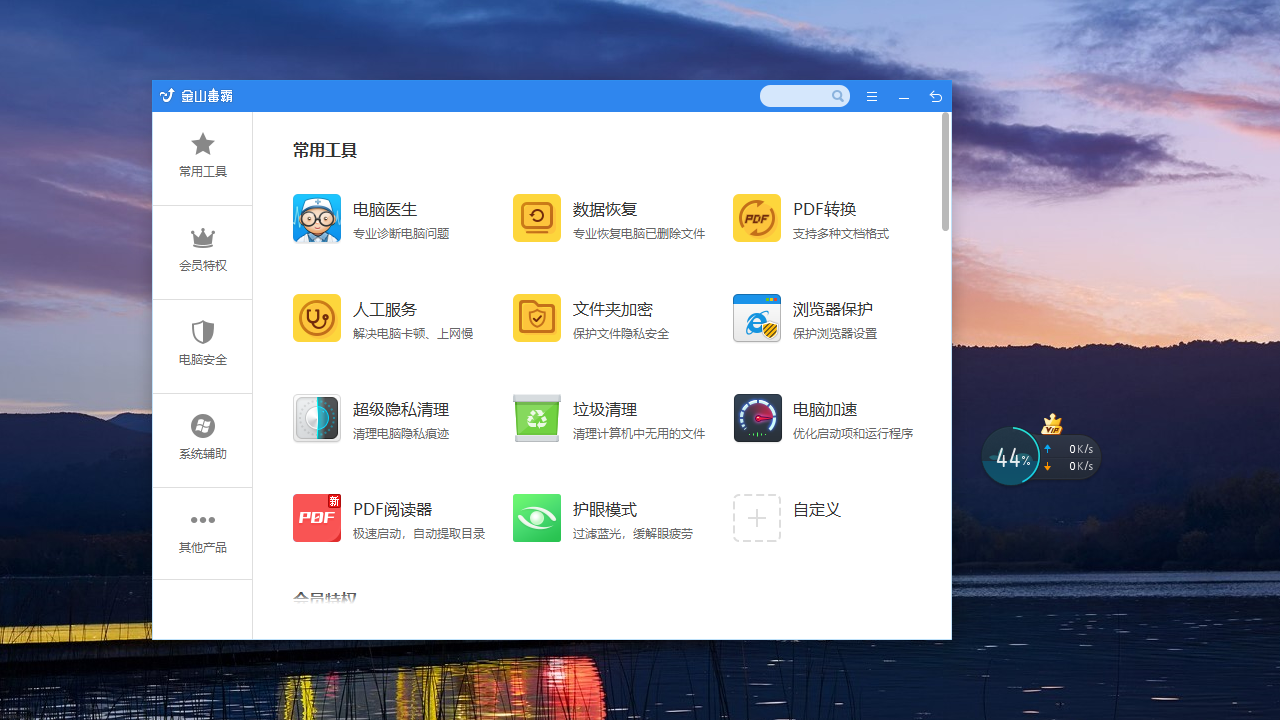The width and height of the screenshot is (1280, 720).
Task: Click the search box in title bar
Action: coord(796,96)
